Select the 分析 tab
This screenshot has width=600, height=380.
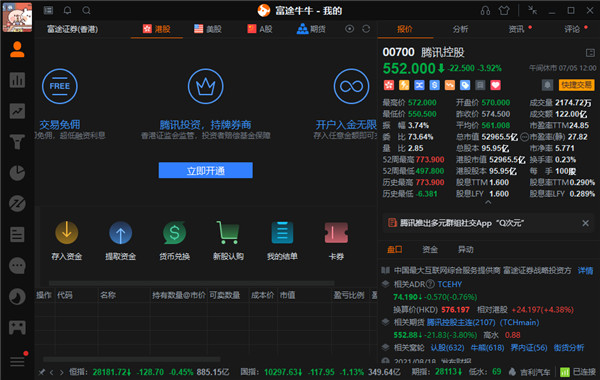460,29
